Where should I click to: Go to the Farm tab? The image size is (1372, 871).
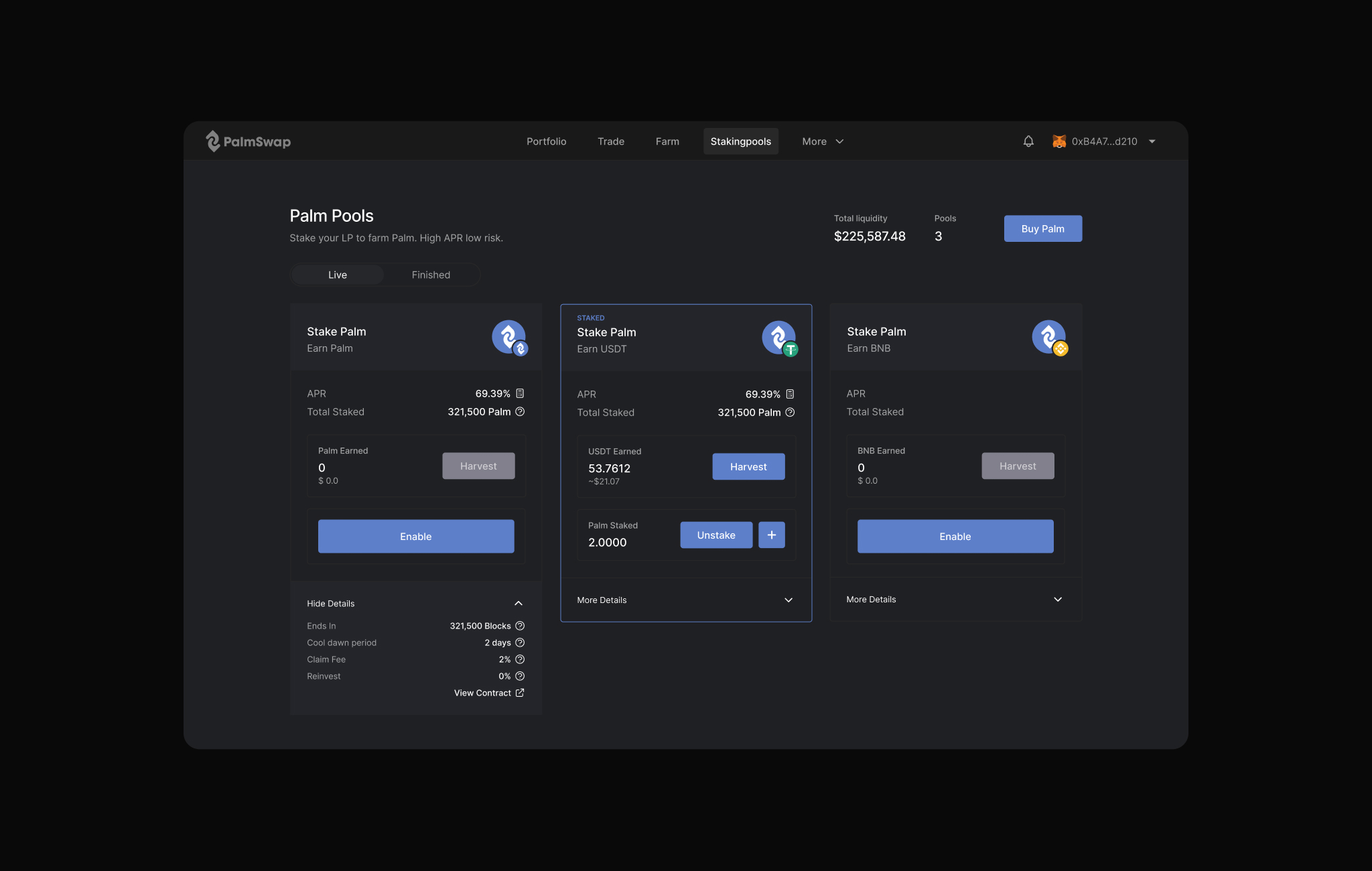pyautogui.click(x=667, y=141)
